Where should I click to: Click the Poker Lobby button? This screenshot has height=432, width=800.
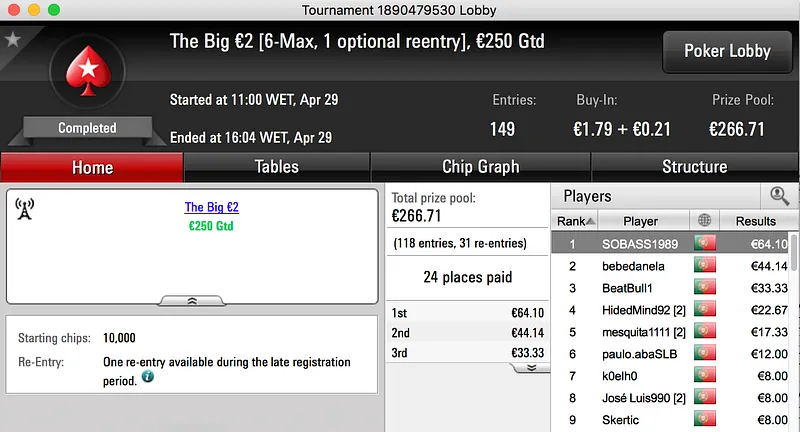pyautogui.click(x=727, y=51)
